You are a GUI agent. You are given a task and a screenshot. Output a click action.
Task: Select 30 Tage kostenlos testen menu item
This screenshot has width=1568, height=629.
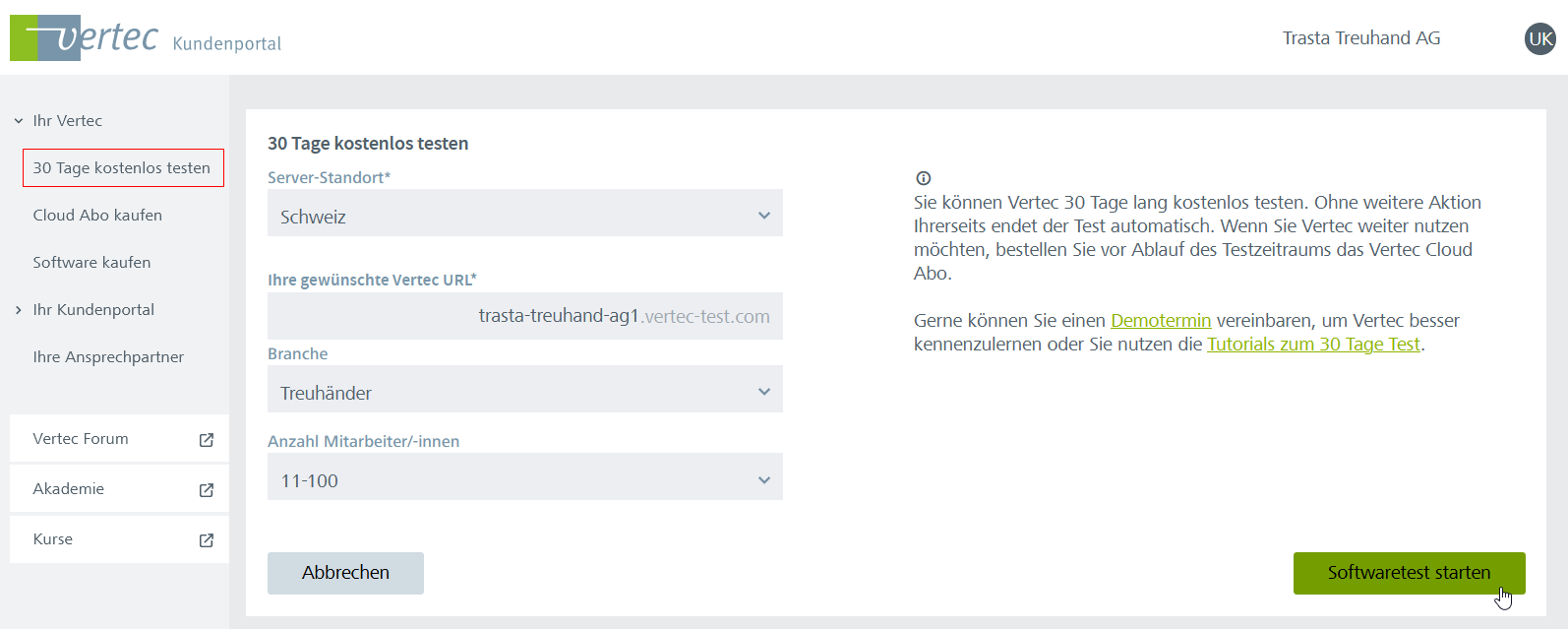(x=122, y=168)
